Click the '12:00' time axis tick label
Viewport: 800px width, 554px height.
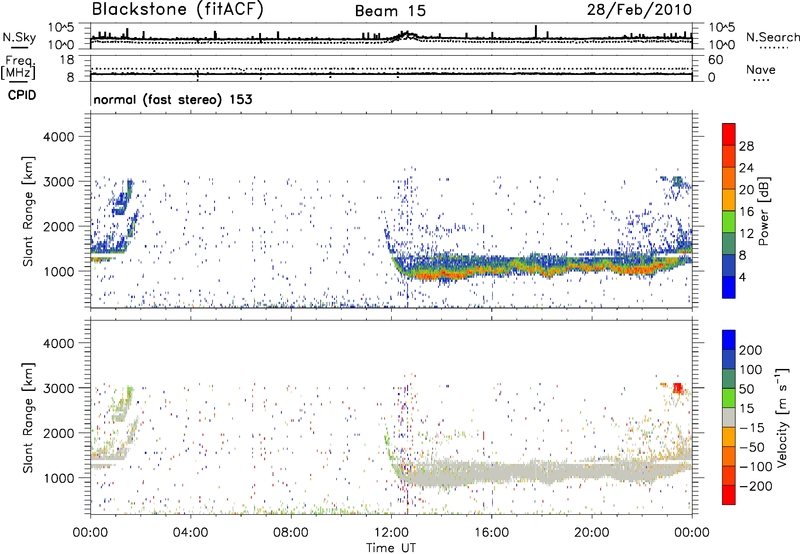pyautogui.click(x=391, y=533)
